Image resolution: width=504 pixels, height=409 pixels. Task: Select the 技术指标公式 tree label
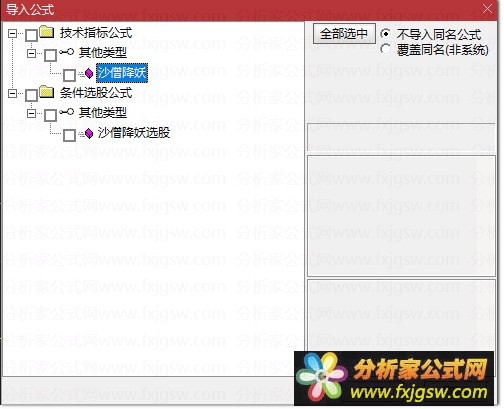click(96, 33)
